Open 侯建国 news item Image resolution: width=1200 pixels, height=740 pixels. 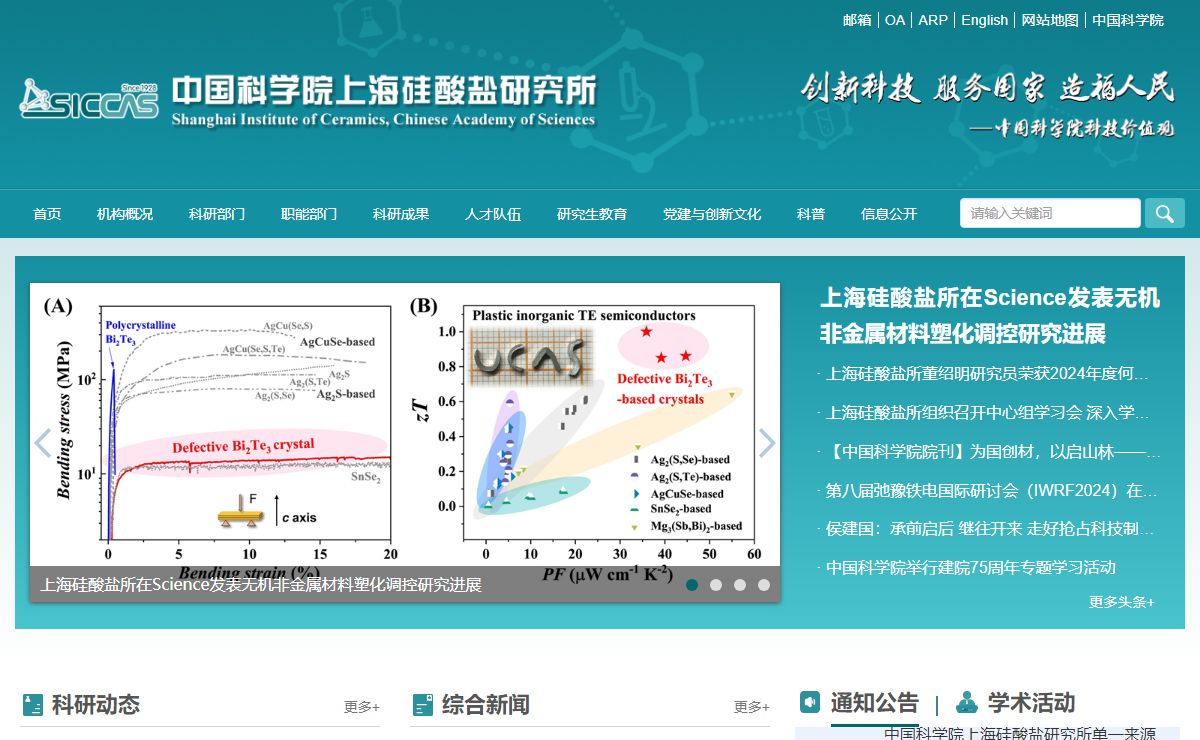click(x=990, y=528)
